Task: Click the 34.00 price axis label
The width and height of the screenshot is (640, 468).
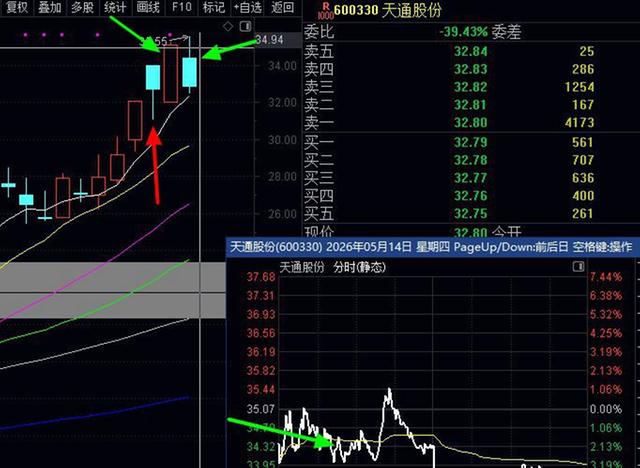Action: [282, 66]
